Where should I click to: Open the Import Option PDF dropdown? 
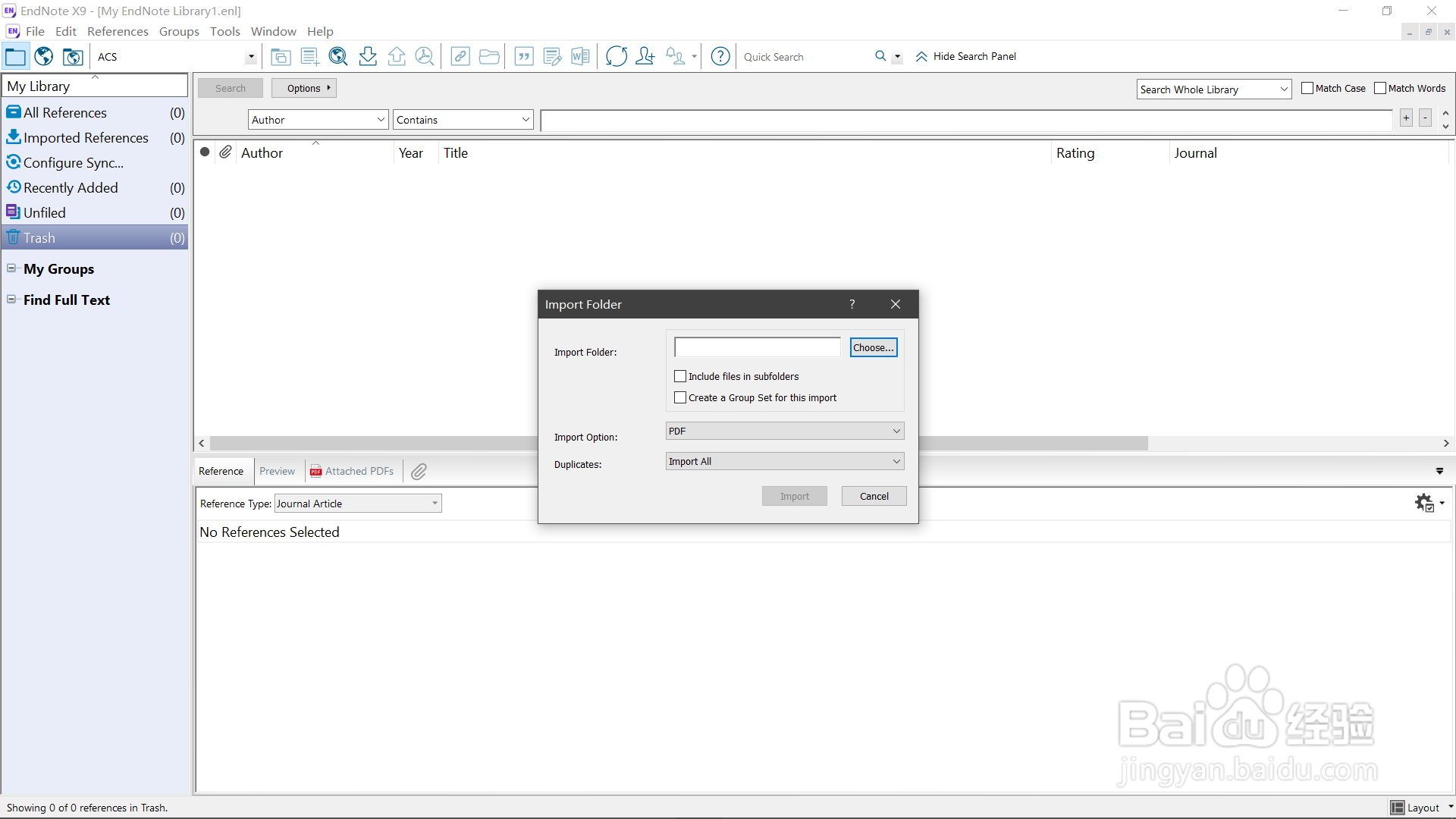(784, 431)
